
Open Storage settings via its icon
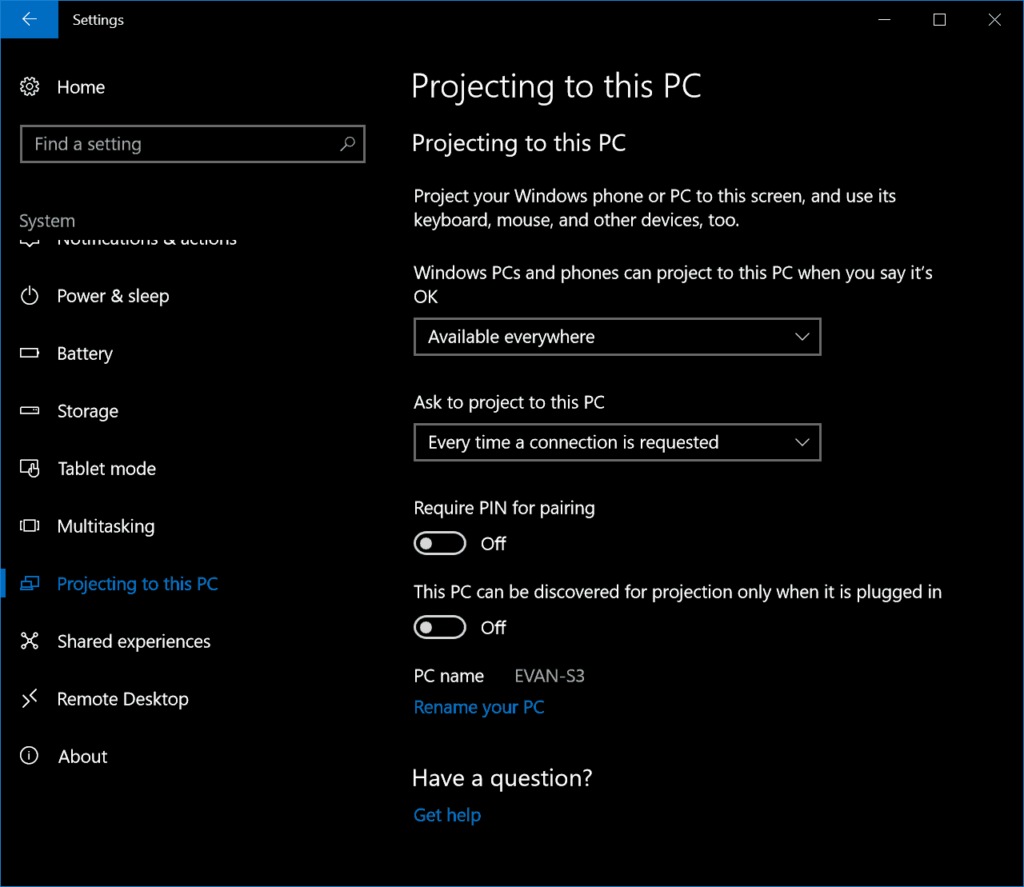coord(30,411)
